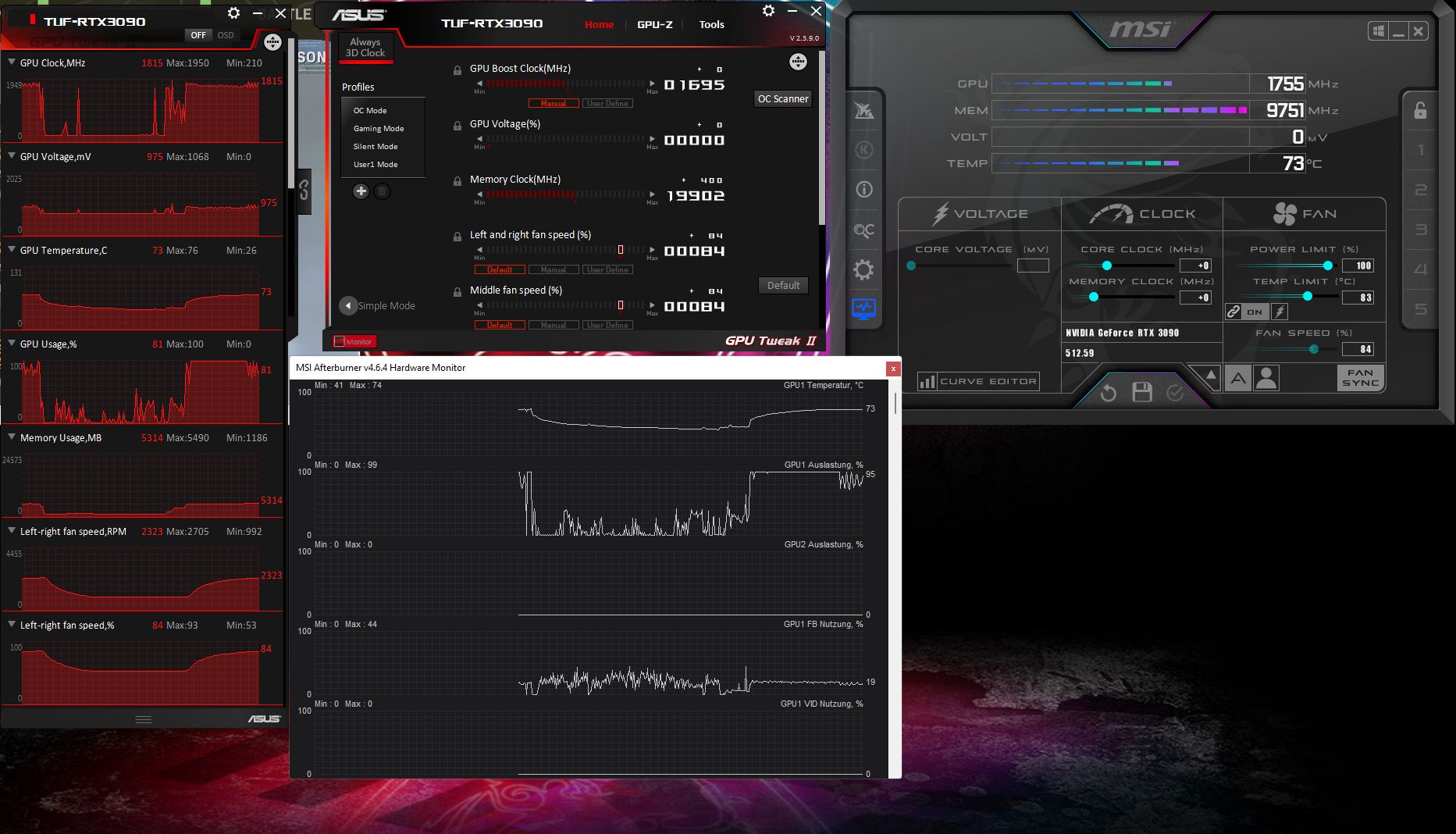Collapse Left-right fan speed,% graph section
Viewport: 1456px width, 834px height.
(12, 624)
